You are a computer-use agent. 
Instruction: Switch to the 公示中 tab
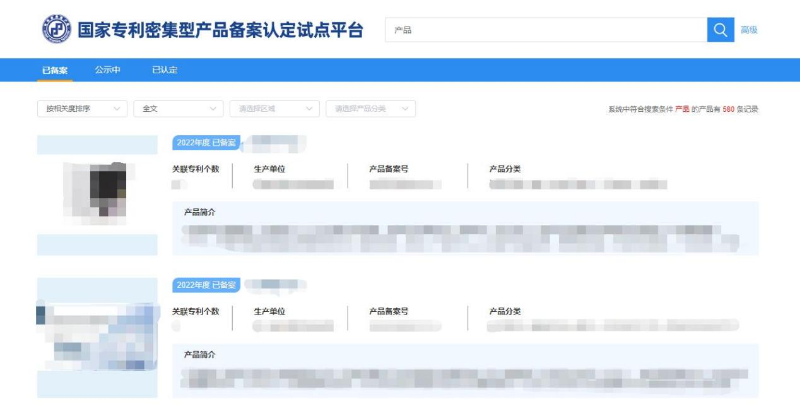[x=108, y=70]
